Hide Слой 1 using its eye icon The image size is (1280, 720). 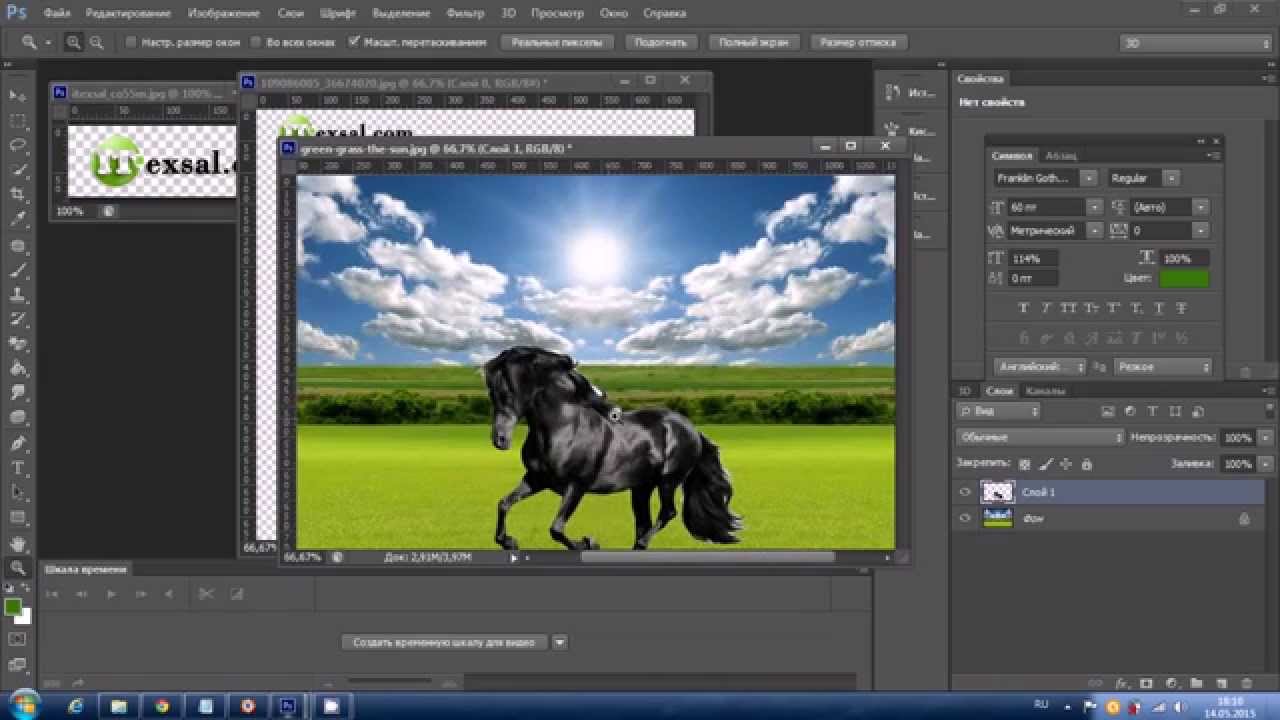point(965,492)
